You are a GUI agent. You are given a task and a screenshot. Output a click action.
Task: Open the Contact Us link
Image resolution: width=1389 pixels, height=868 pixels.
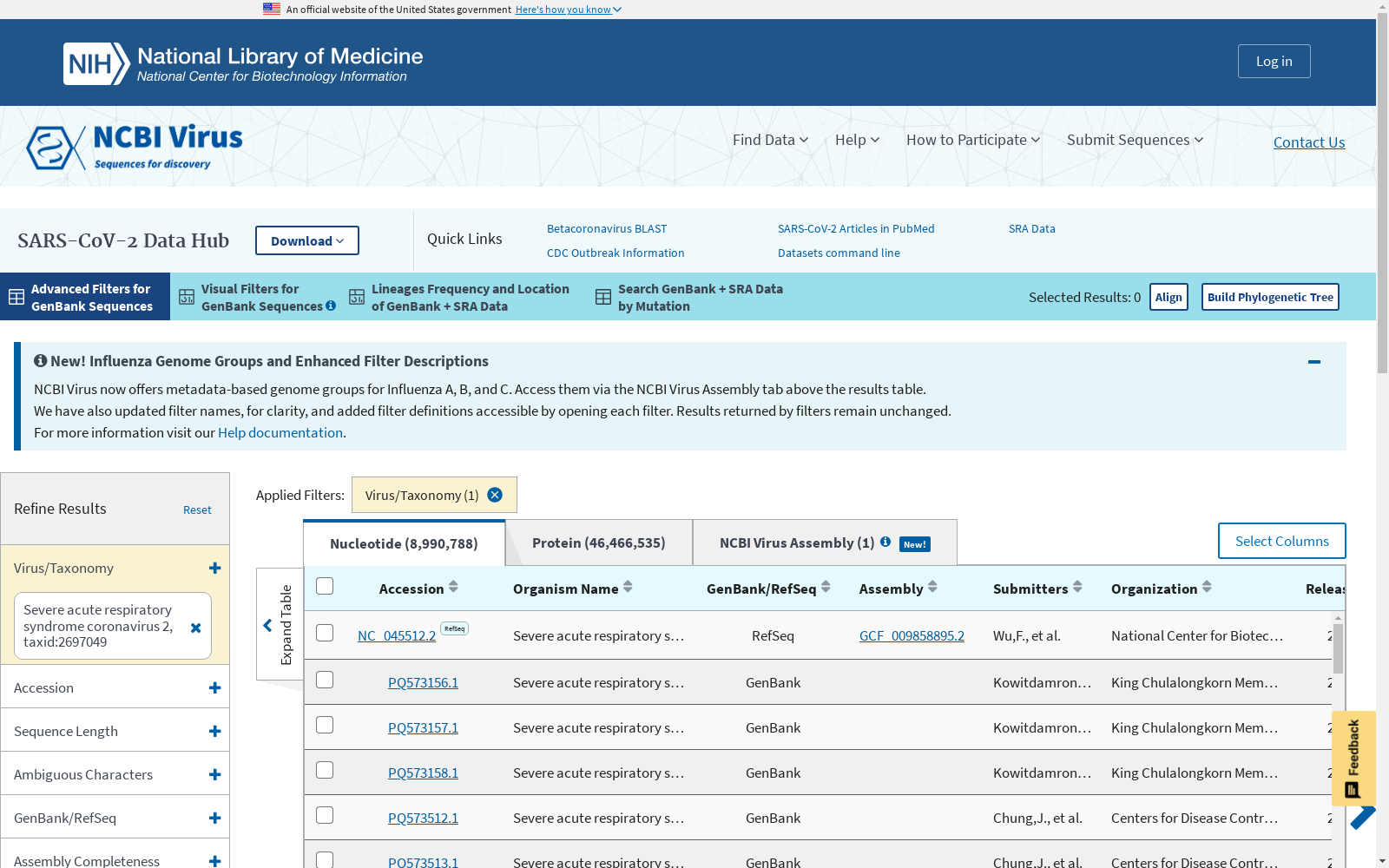pos(1309,142)
